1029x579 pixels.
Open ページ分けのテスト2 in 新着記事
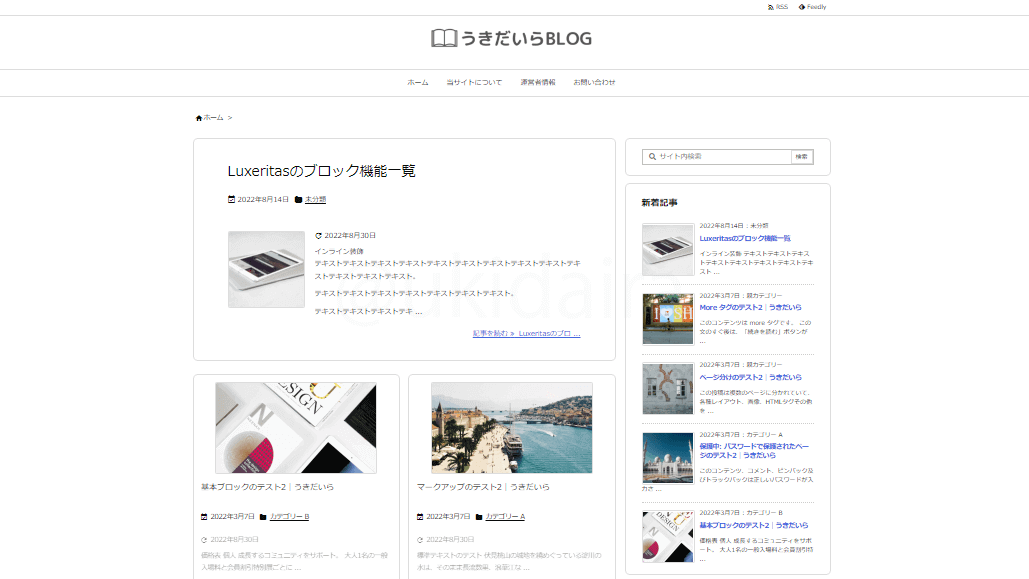point(750,377)
